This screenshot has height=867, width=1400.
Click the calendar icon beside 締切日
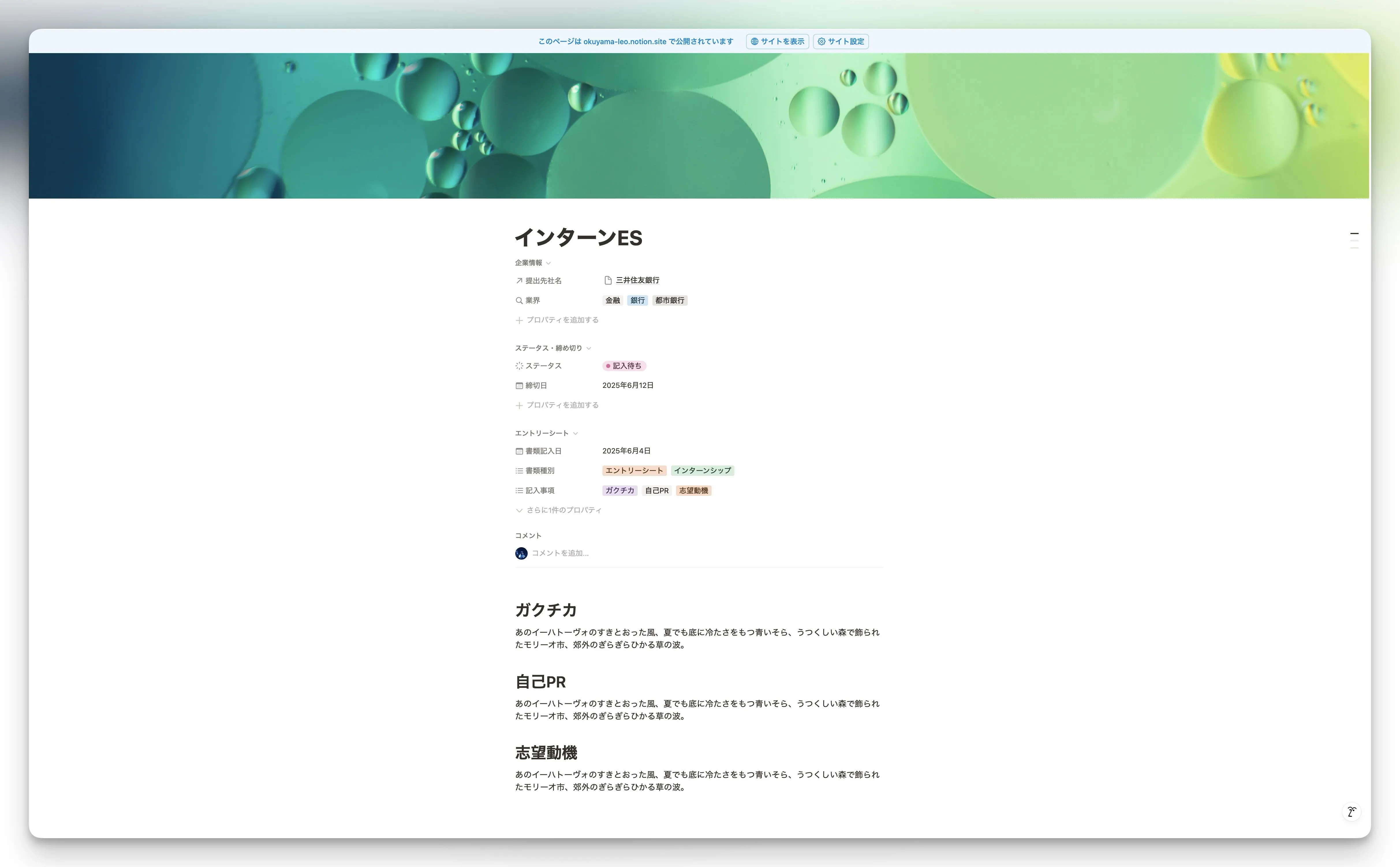click(519, 385)
